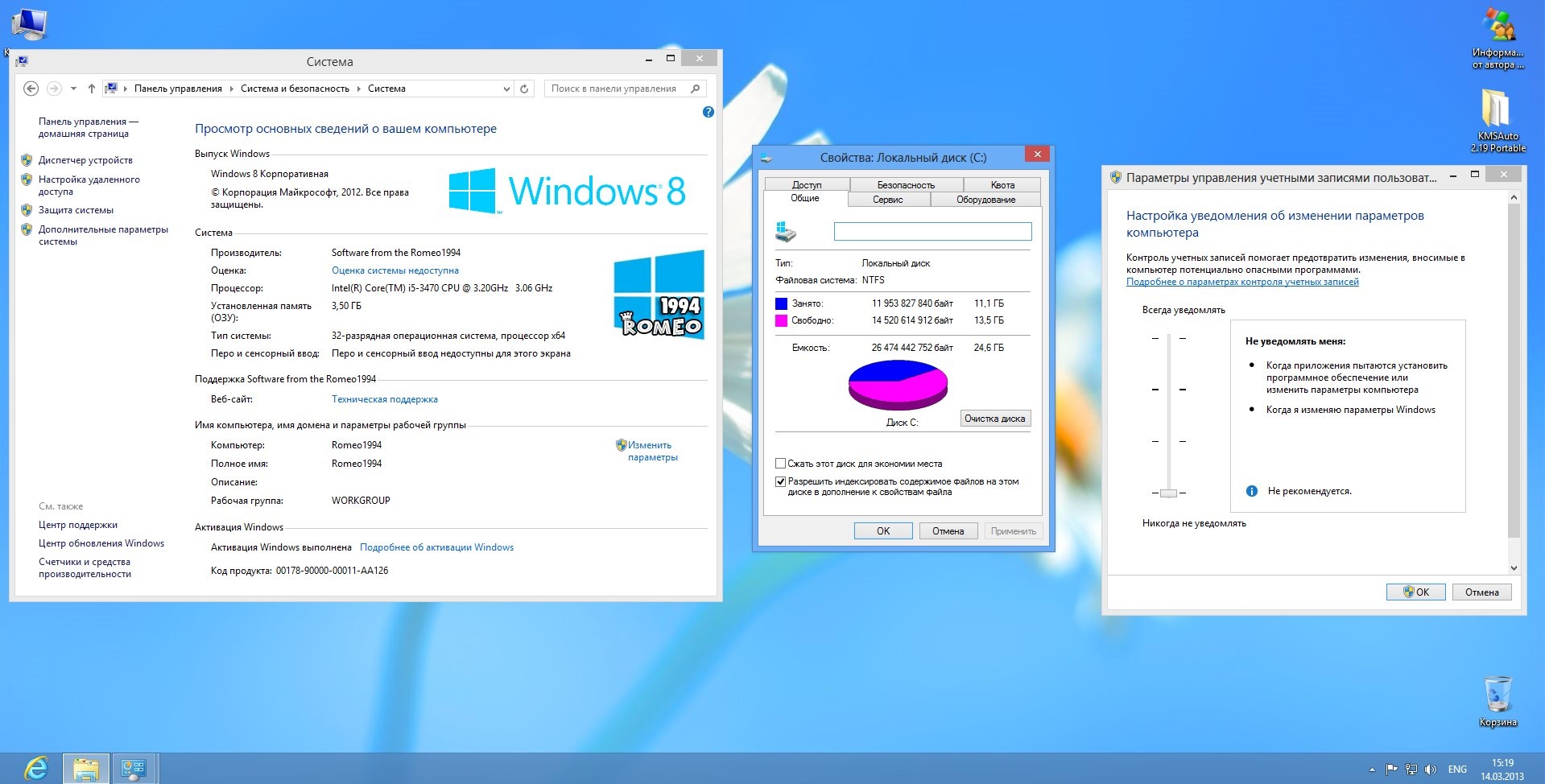The width and height of the screenshot is (1545, 784).
Task: Click the UAC notification slider thumb
Action: 1169,493
